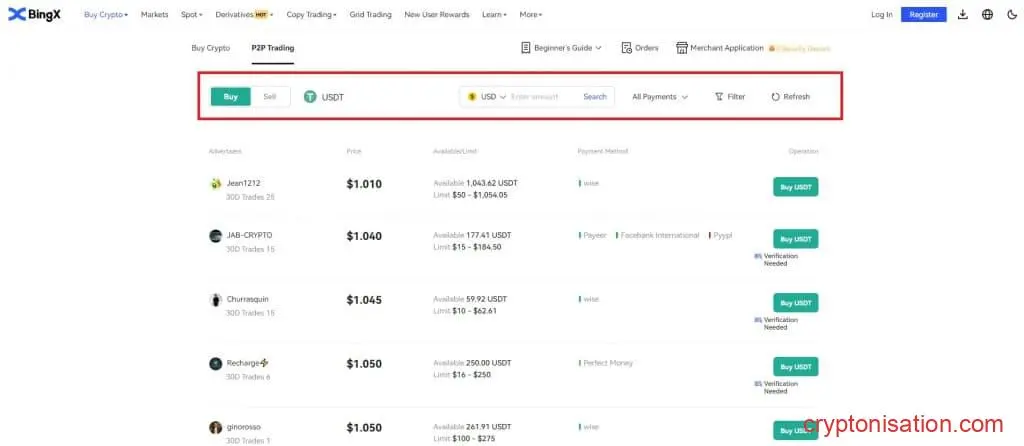This screenshot has height=446, width=1024.
Task: Click the Perfect Money payment method
Action: [x=607, y=363]
